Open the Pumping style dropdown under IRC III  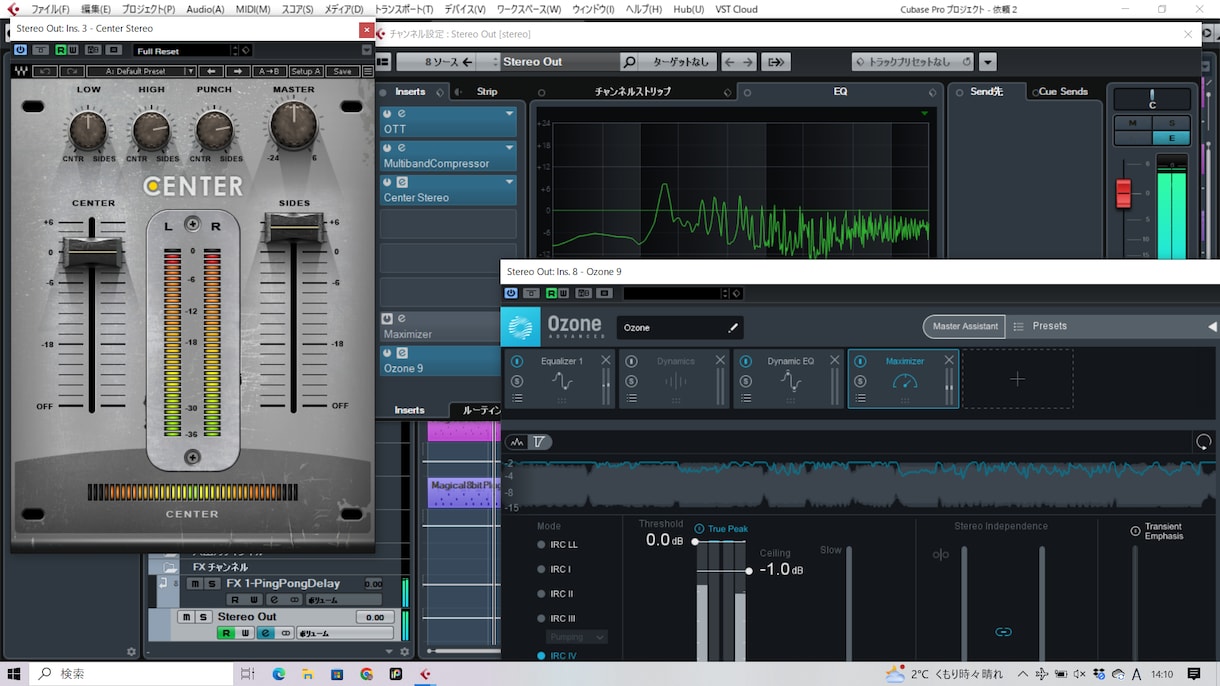(577, 637)
